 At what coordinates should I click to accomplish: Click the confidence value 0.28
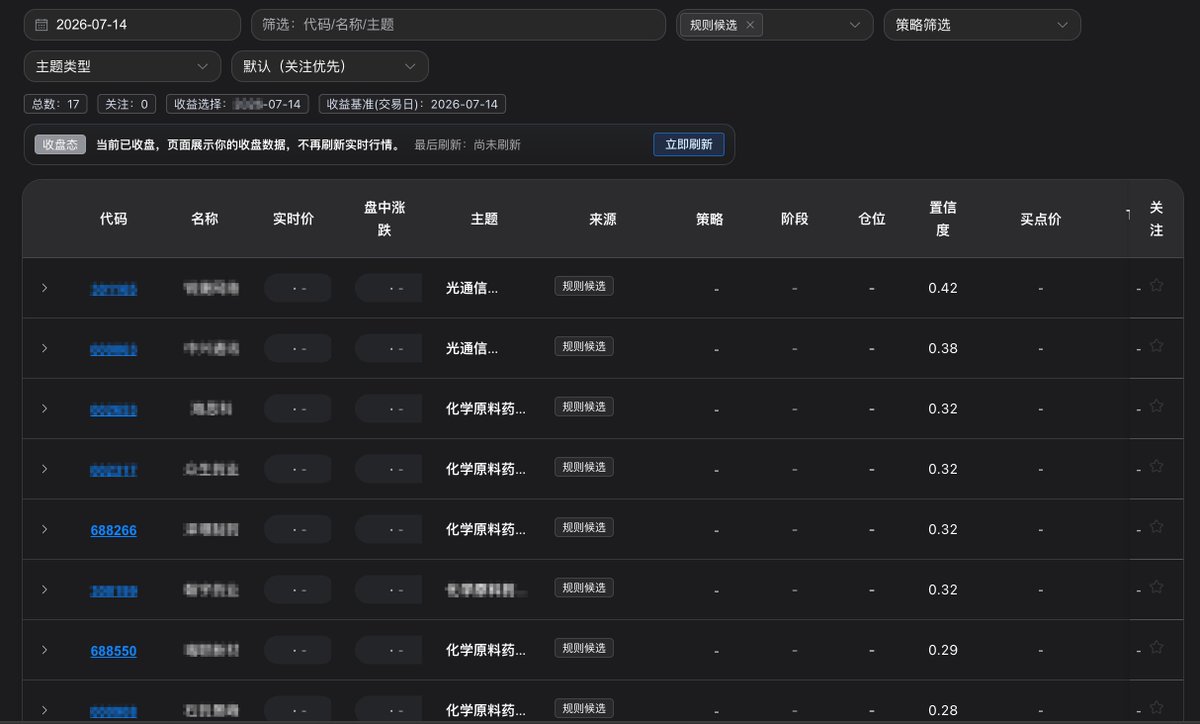[x=943, y=710]
